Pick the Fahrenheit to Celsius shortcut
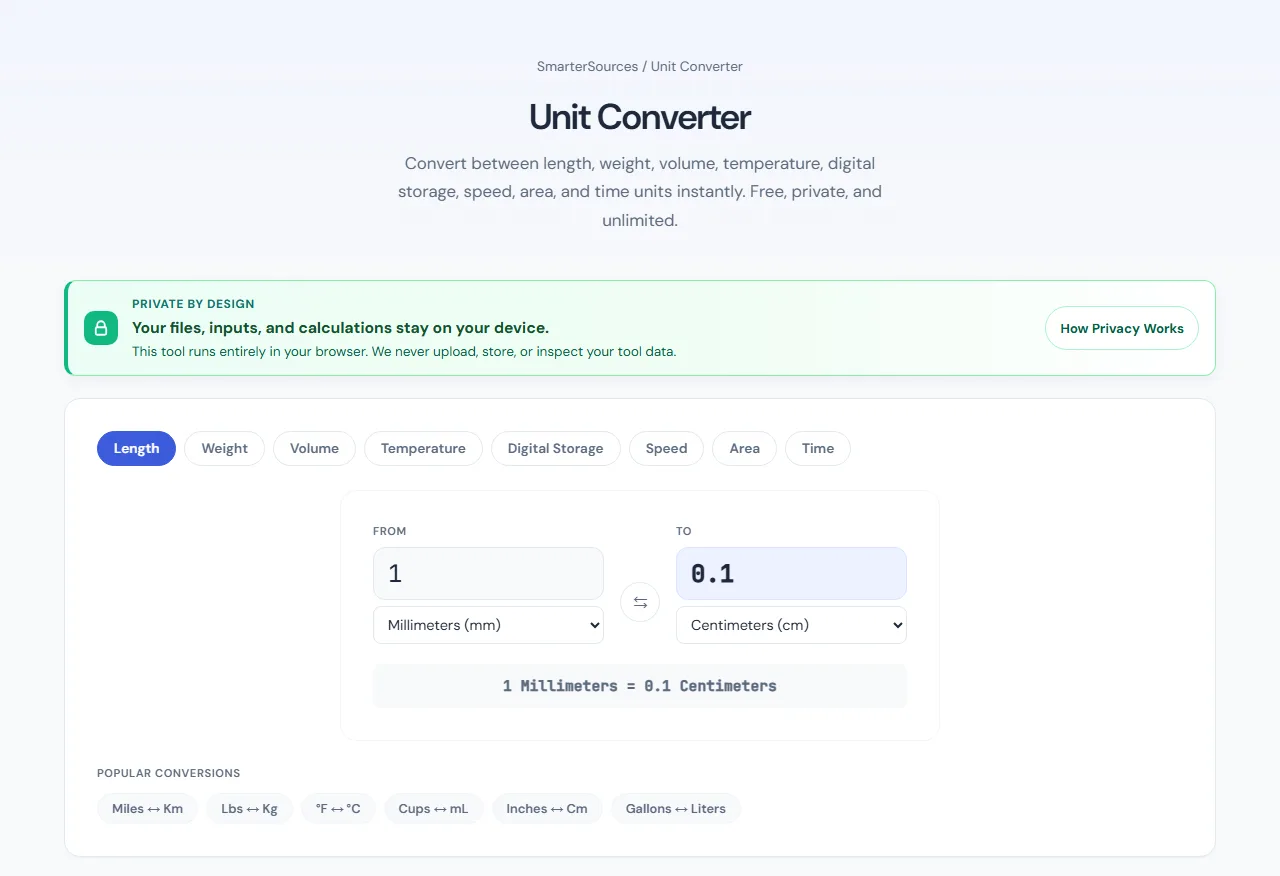The image size is (1280, 876). (338, 808)
